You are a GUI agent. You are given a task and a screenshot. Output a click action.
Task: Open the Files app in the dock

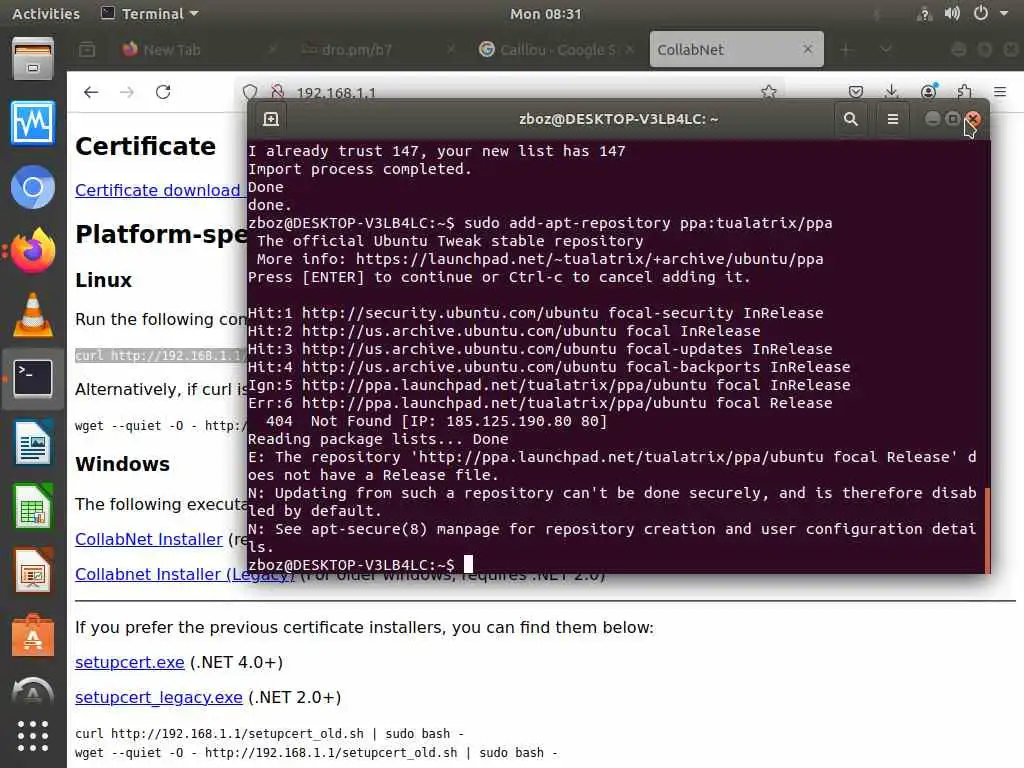tap(33, 59)
